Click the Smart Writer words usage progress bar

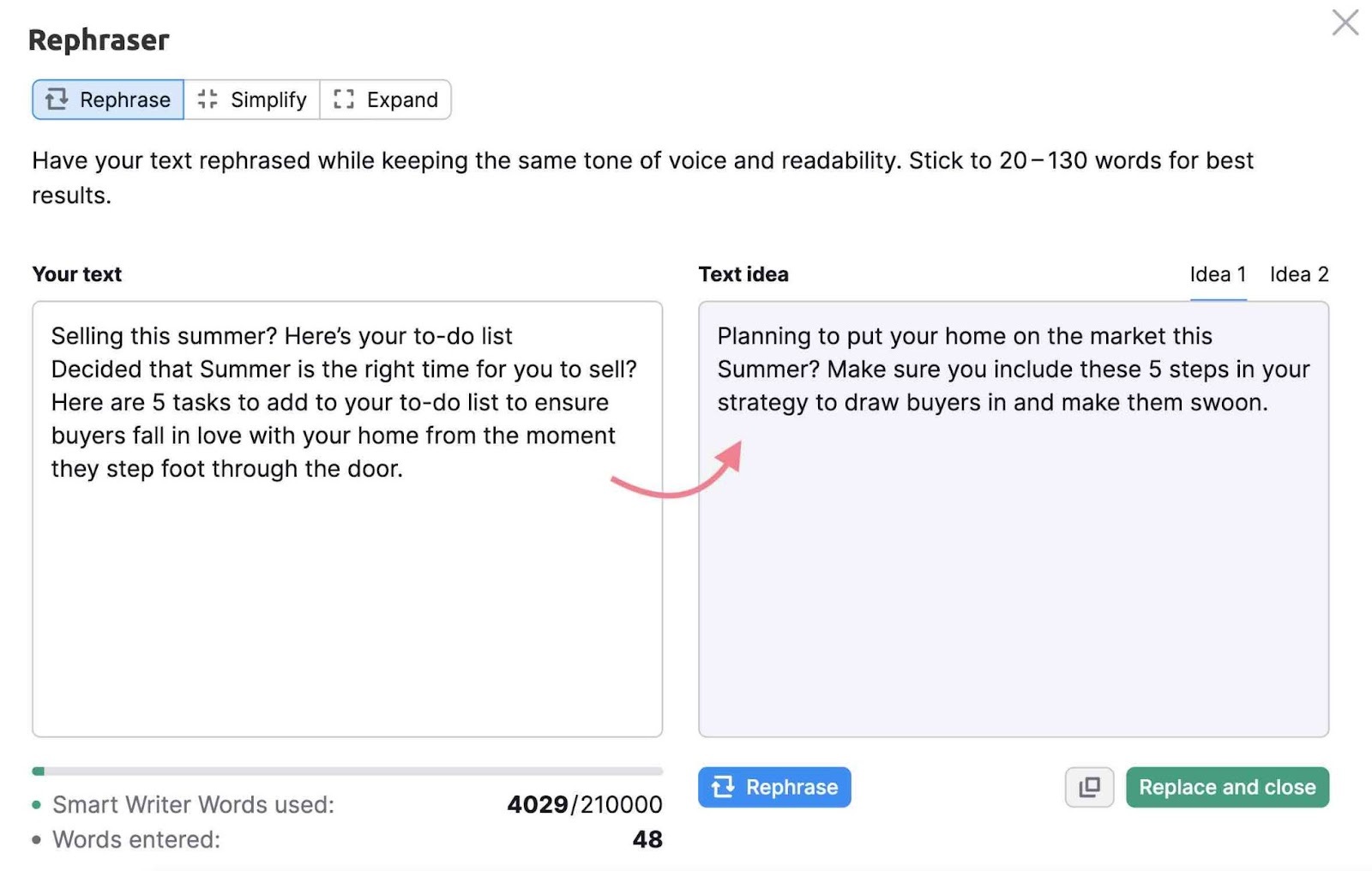tap(347, 771)
